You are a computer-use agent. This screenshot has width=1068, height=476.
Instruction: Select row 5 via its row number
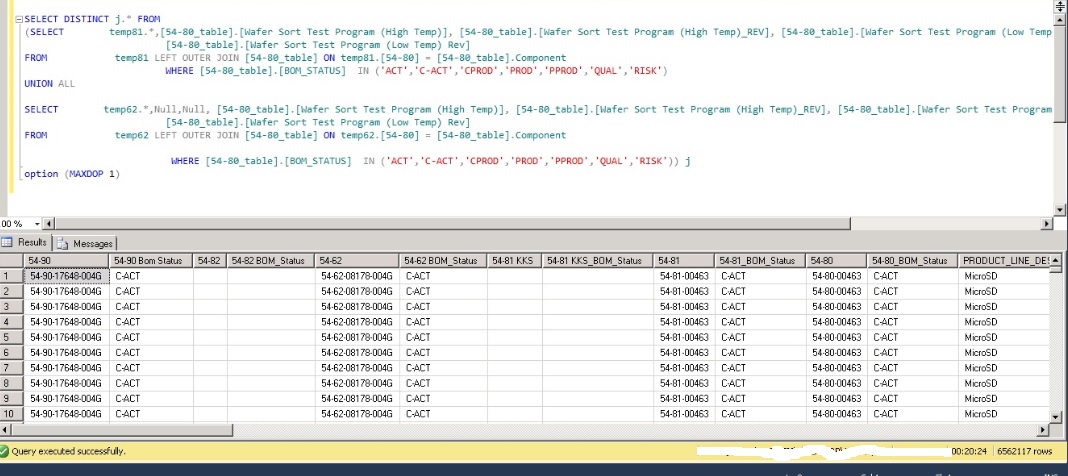click(12, 337)
